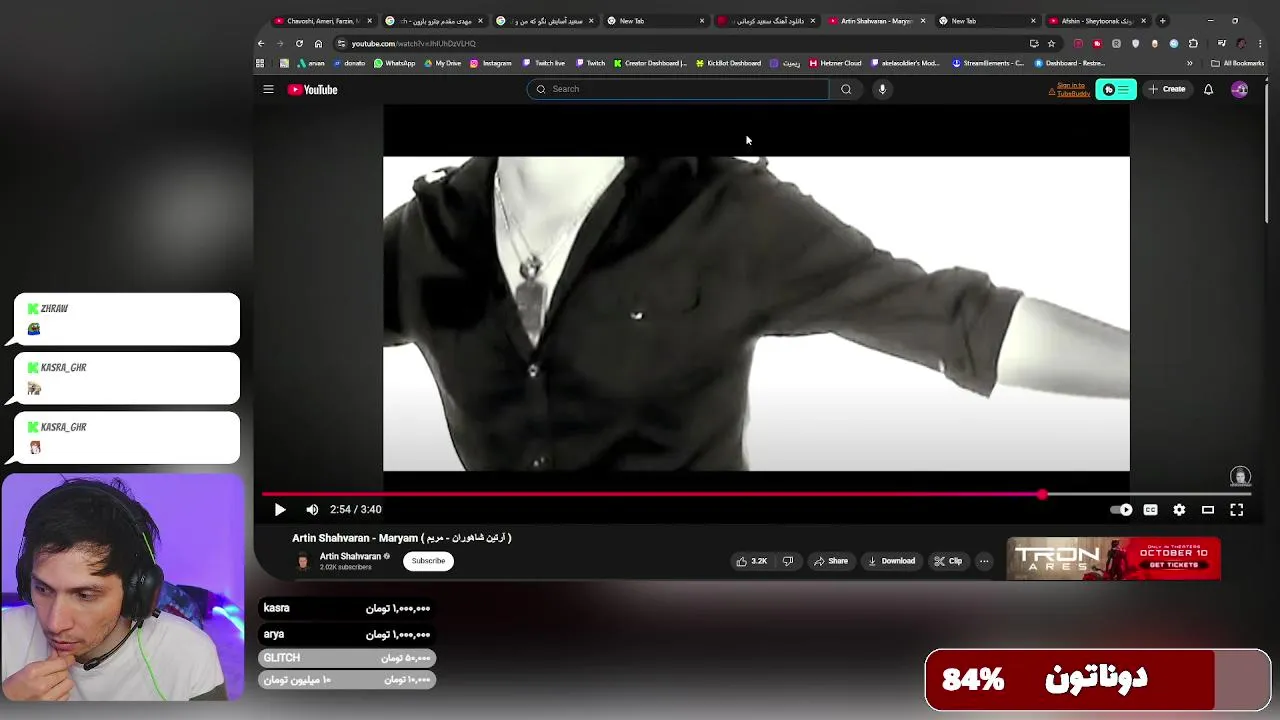Viewport: 1280px width, 720px height.
Task: Play the paused video
Action: point(280,510)
